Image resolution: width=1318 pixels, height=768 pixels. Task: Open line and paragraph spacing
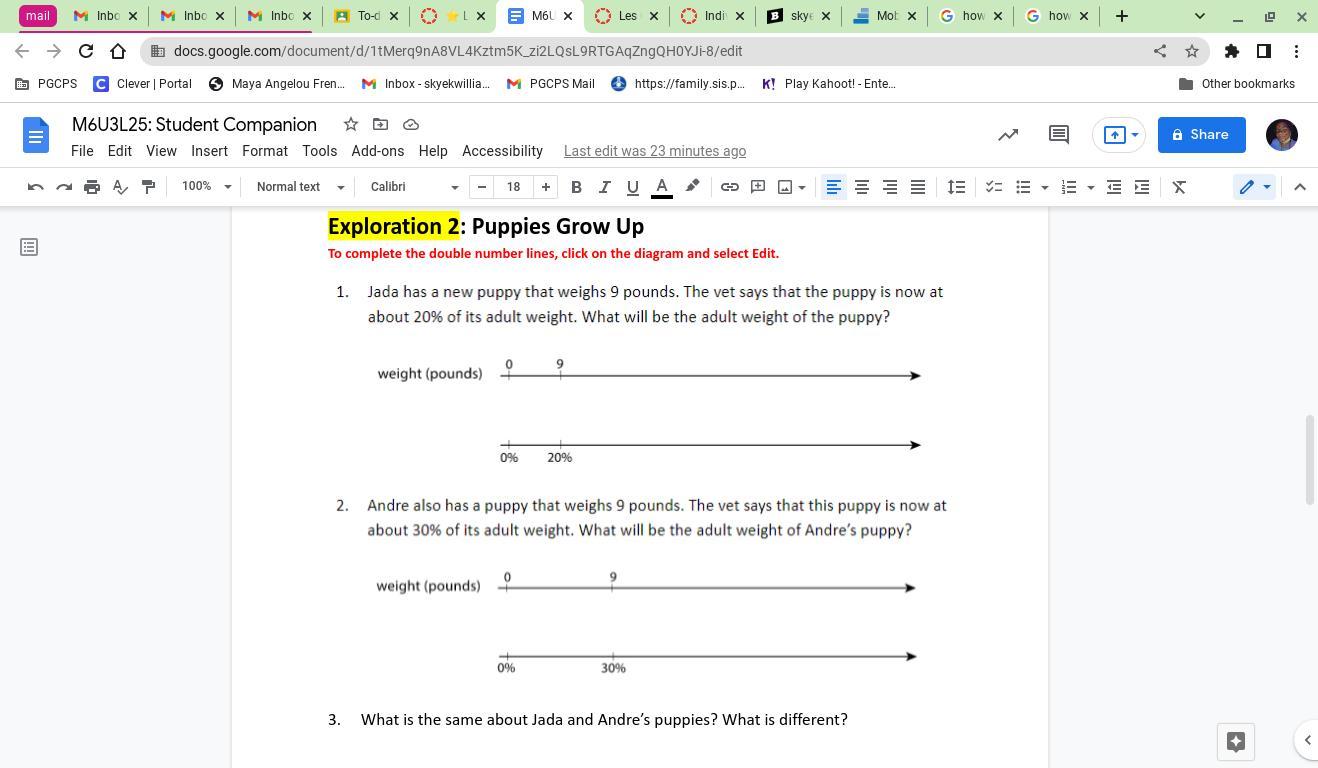pos(956,187)
